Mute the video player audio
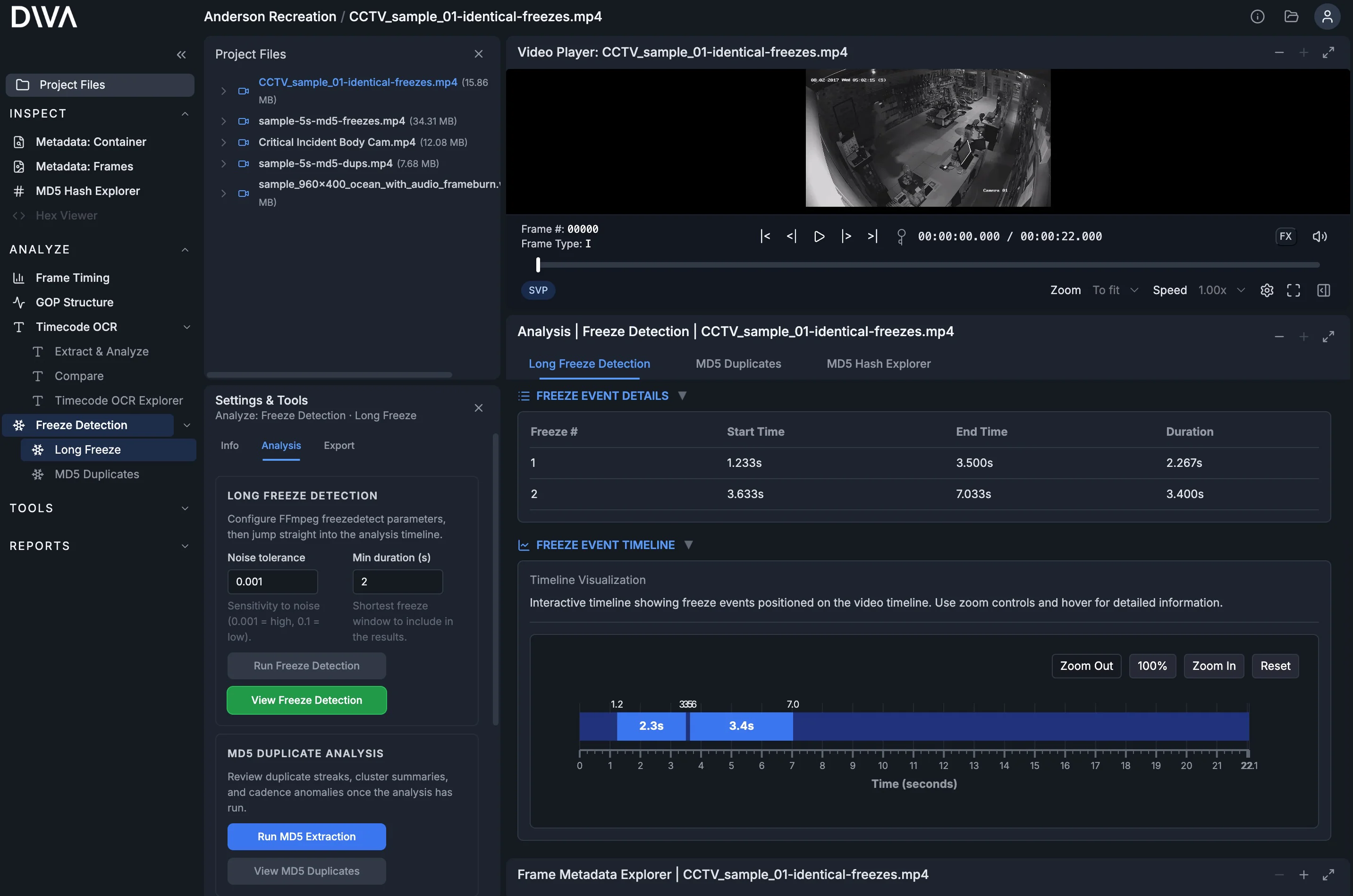 [x=1320, y=236]
